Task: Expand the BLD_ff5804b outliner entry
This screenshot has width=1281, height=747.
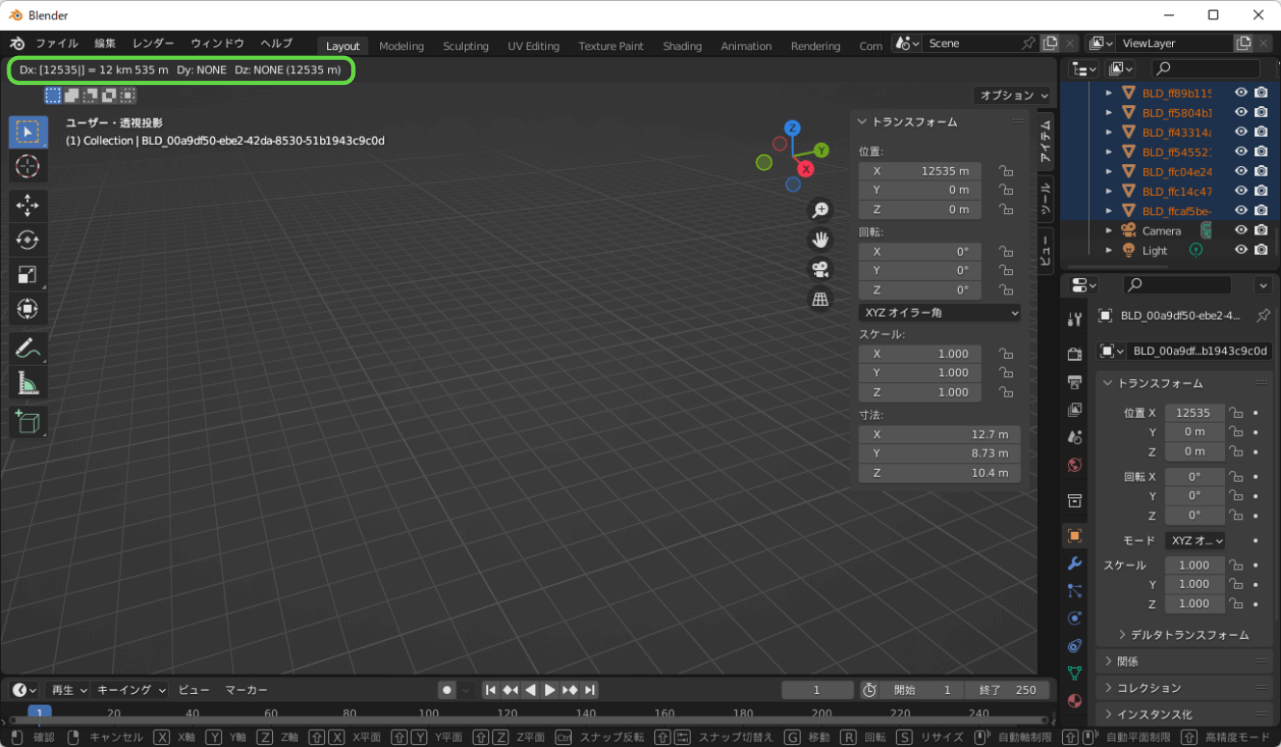Action: tap(1108, 112)
